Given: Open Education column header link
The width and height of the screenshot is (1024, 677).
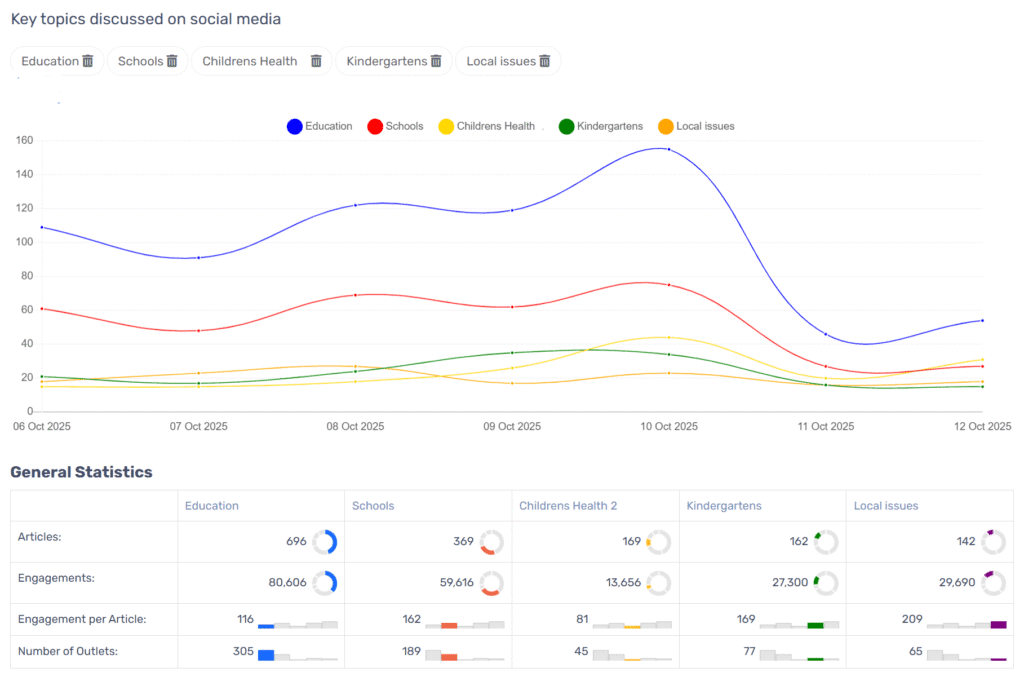Looking at the screenshot, I should click(x=211, y=506).
